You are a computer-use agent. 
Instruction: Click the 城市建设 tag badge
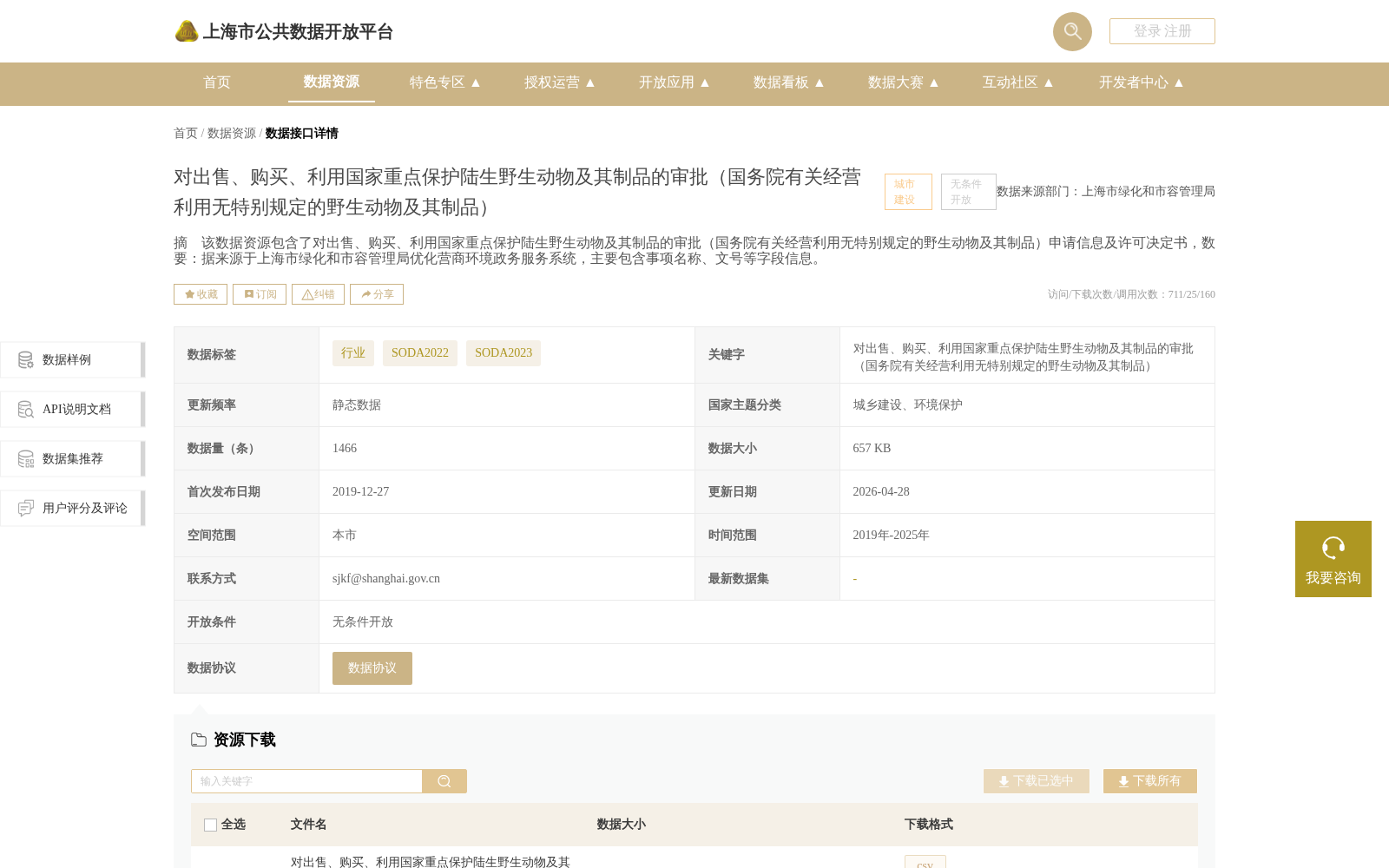click(x=908, y=192)
